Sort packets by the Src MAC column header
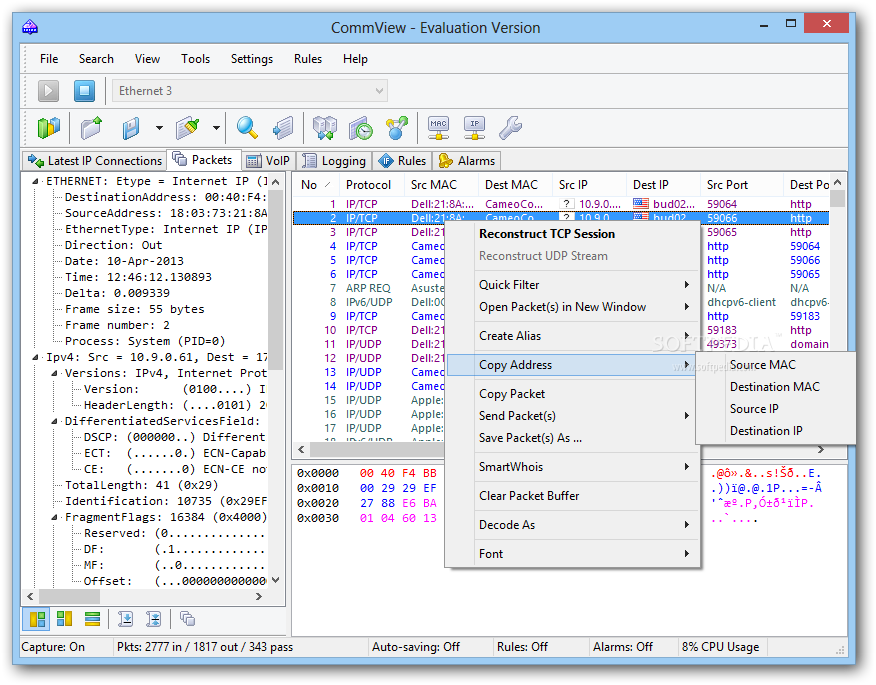Image resolution: width=876 pixels, height=685 pixels. (441, 185)
